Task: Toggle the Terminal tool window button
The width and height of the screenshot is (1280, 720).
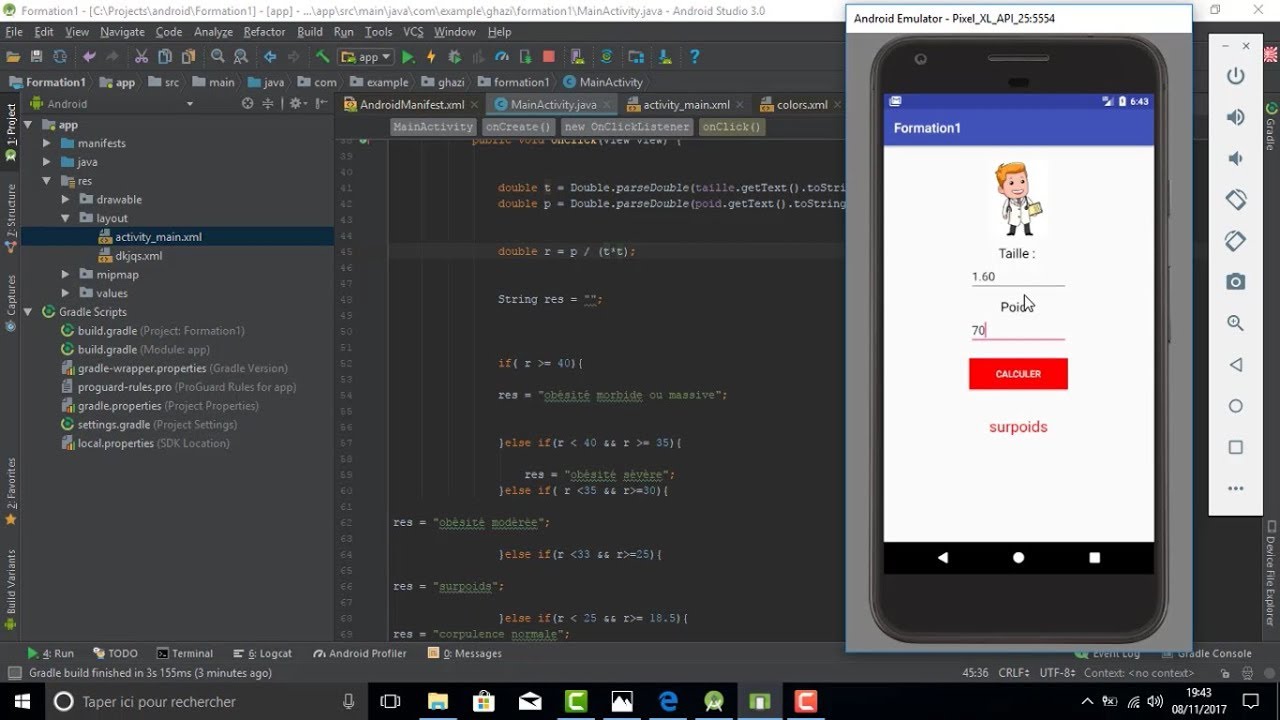Action: [x=183, y=653]
